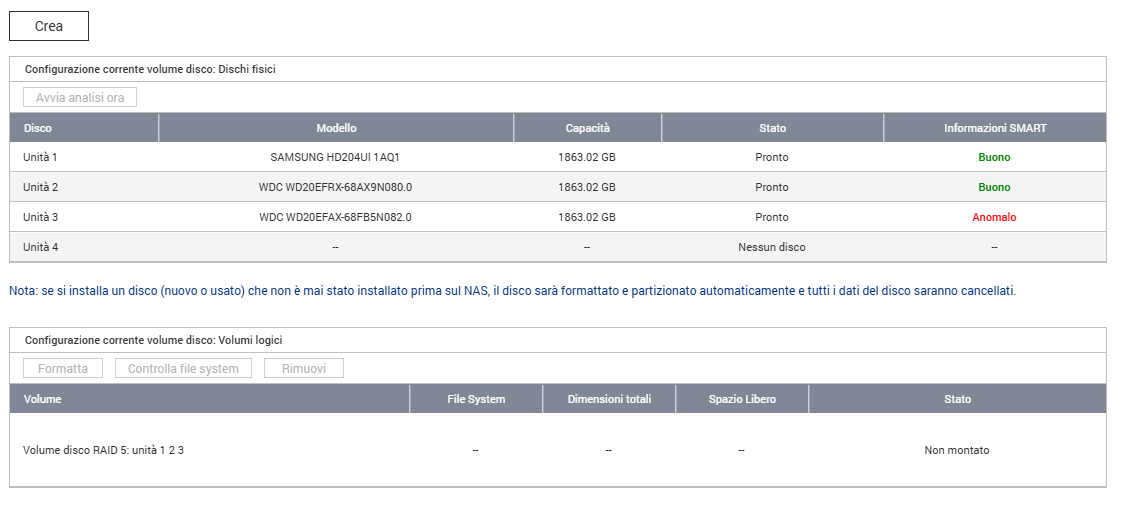Select the Unità 3 disk row
The height and width of the screenshot is (513, 1122).
[x=41, y=218]
